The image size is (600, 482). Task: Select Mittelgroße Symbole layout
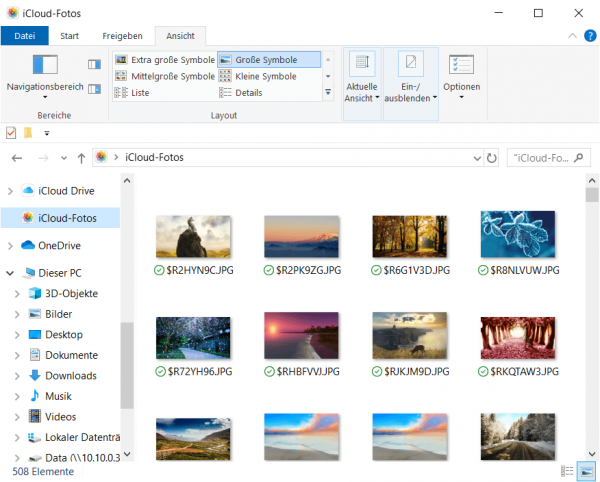pos(165,76)
